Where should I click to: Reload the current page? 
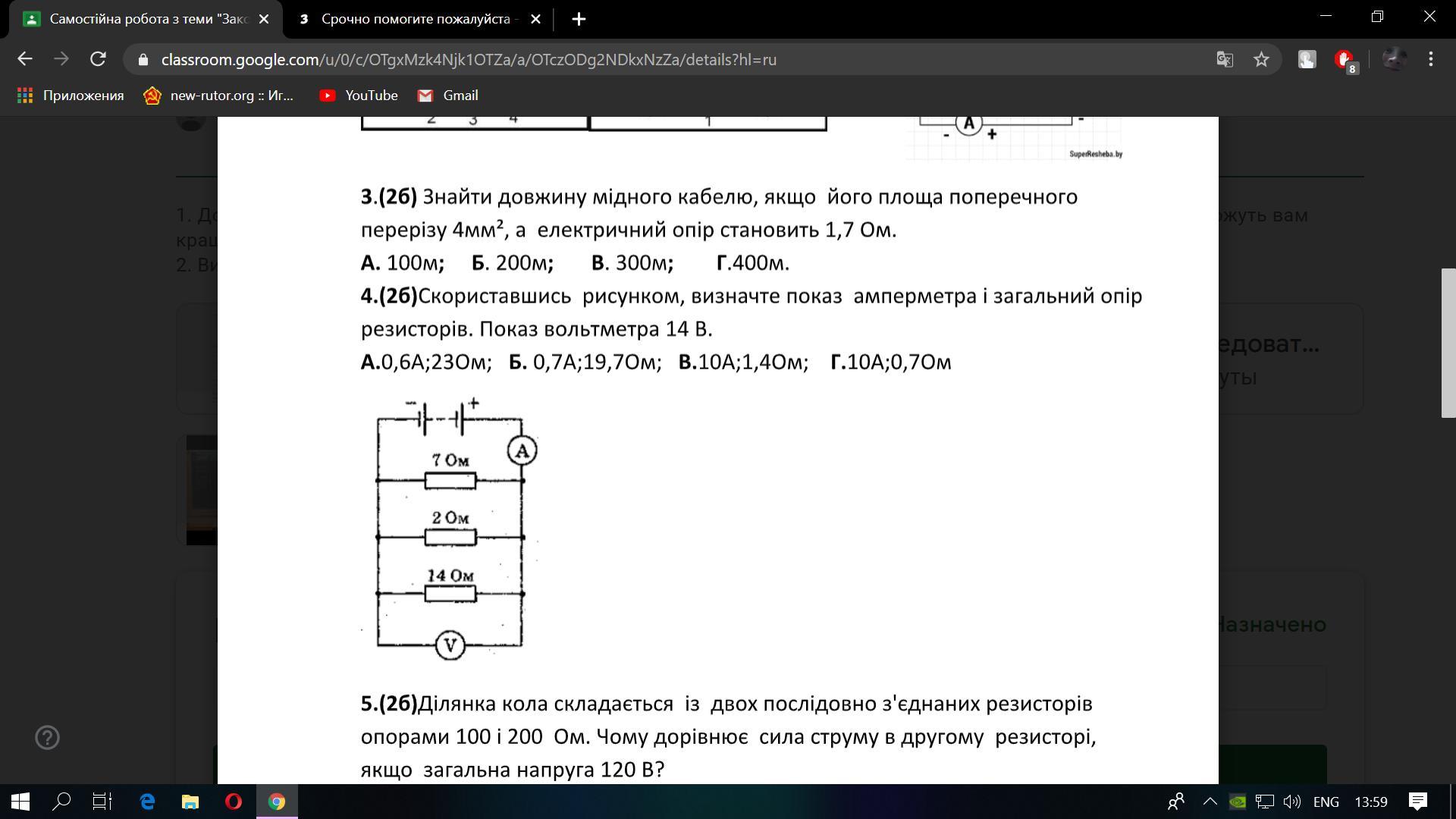click(98, 59)
